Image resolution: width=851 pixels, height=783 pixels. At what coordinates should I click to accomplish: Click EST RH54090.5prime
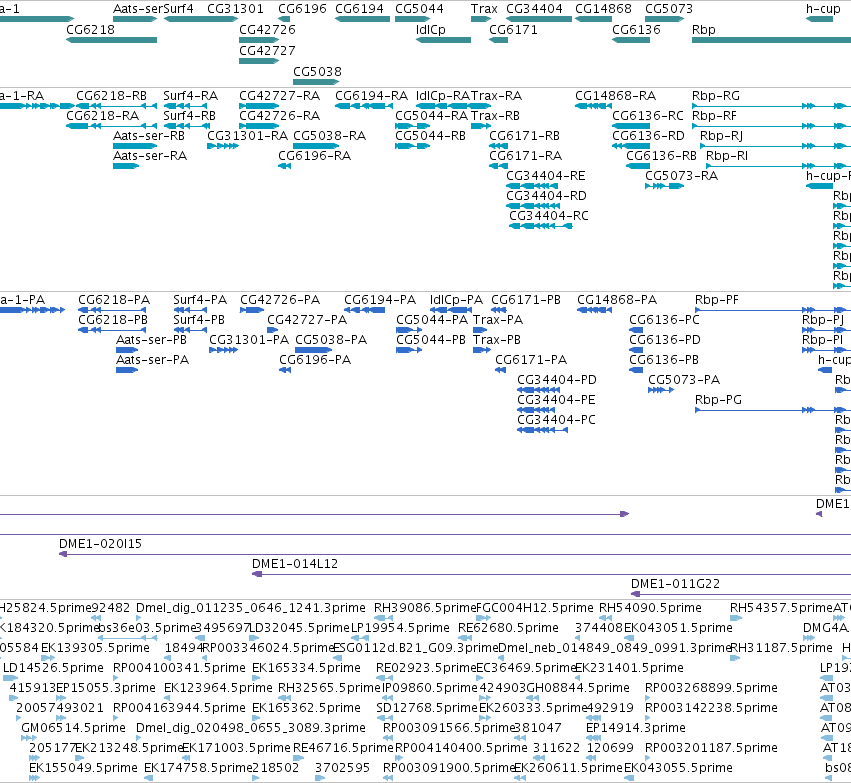tap(650, 608)
